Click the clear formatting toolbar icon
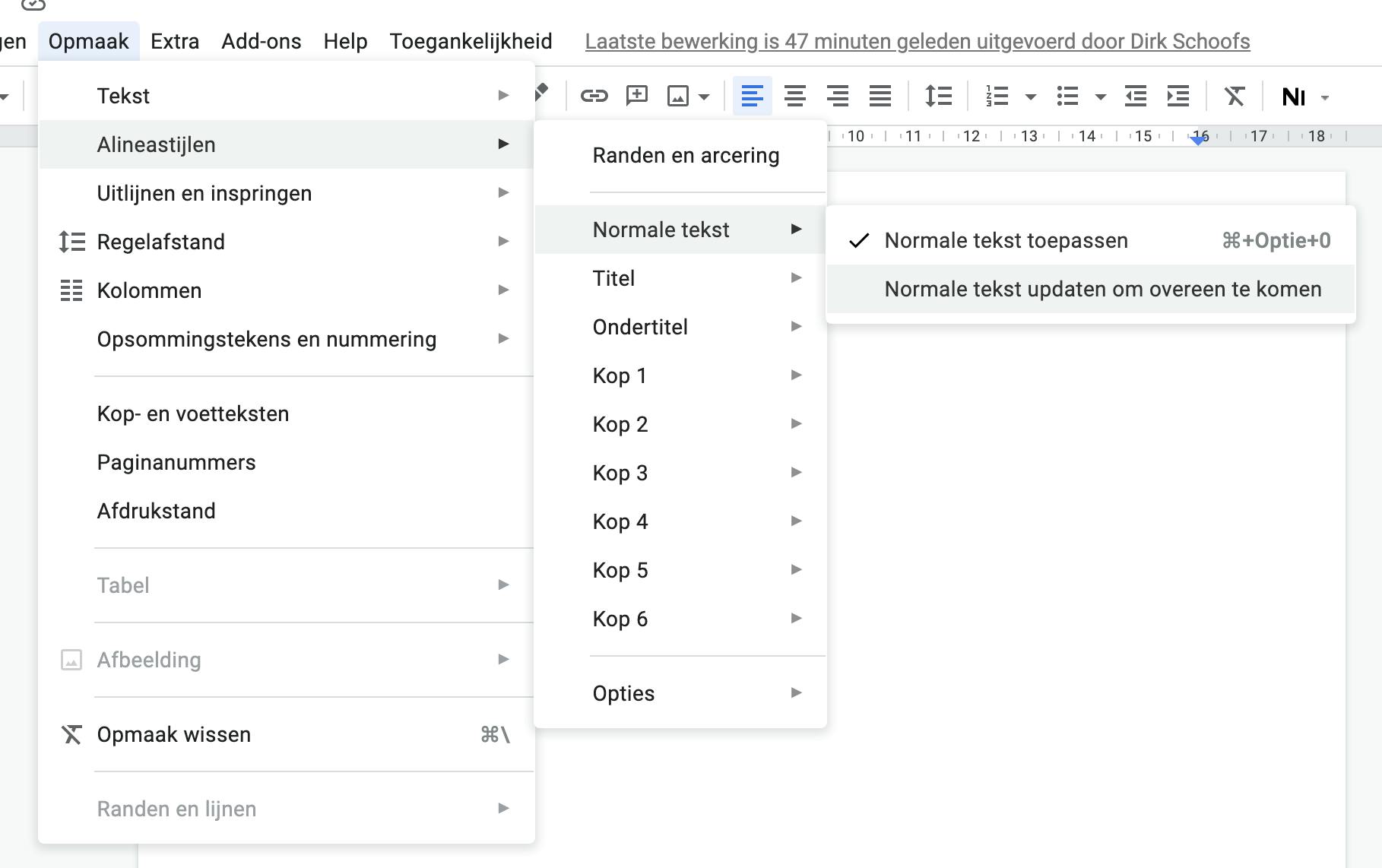This screenshot has height=868, width=1382. coord(1235,96)
